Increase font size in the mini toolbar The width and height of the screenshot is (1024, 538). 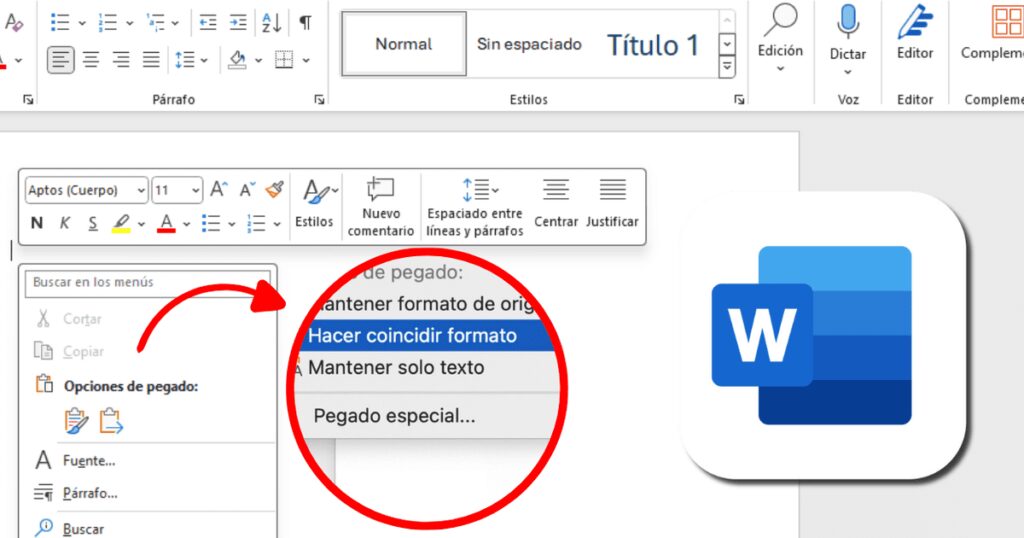219,189
